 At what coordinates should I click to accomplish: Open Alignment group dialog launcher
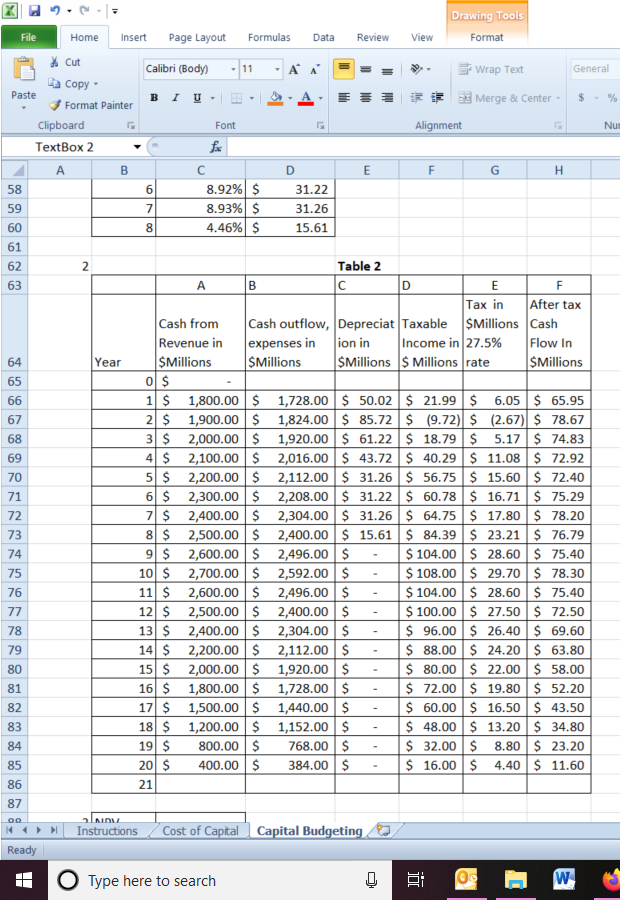tap(557, 125)
